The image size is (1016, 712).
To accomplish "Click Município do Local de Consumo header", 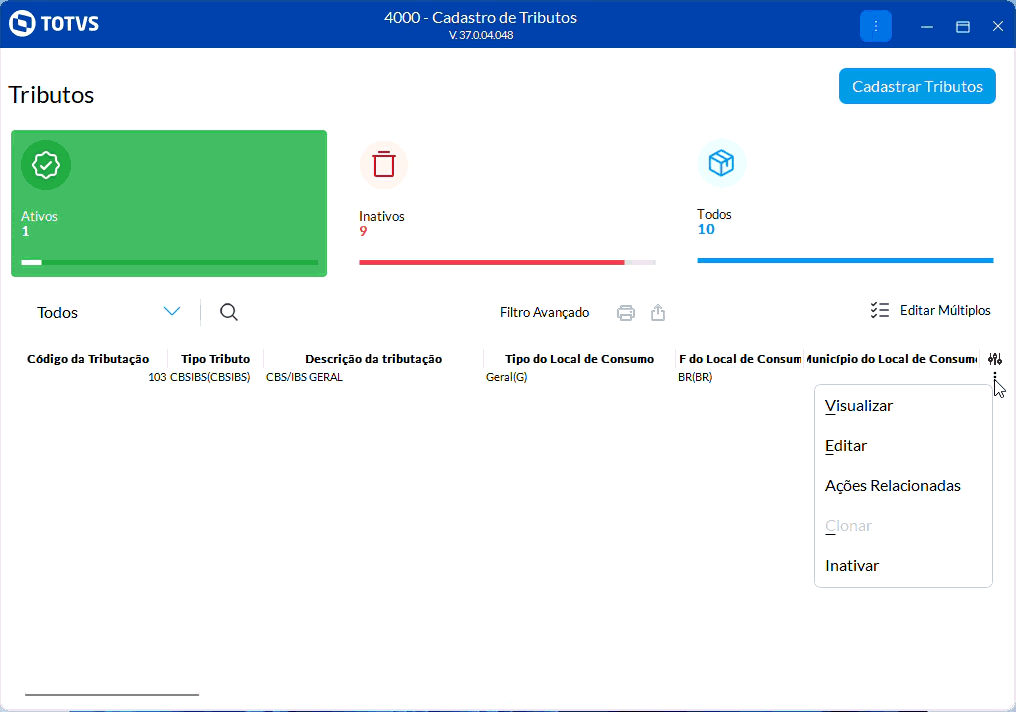I will pyautogui.click(x=892, y=359).
